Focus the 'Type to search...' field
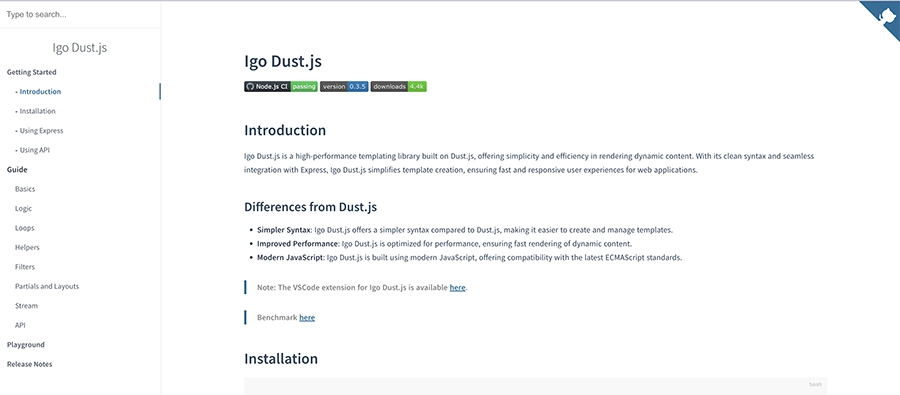900x395 pixels. point(80,14)
